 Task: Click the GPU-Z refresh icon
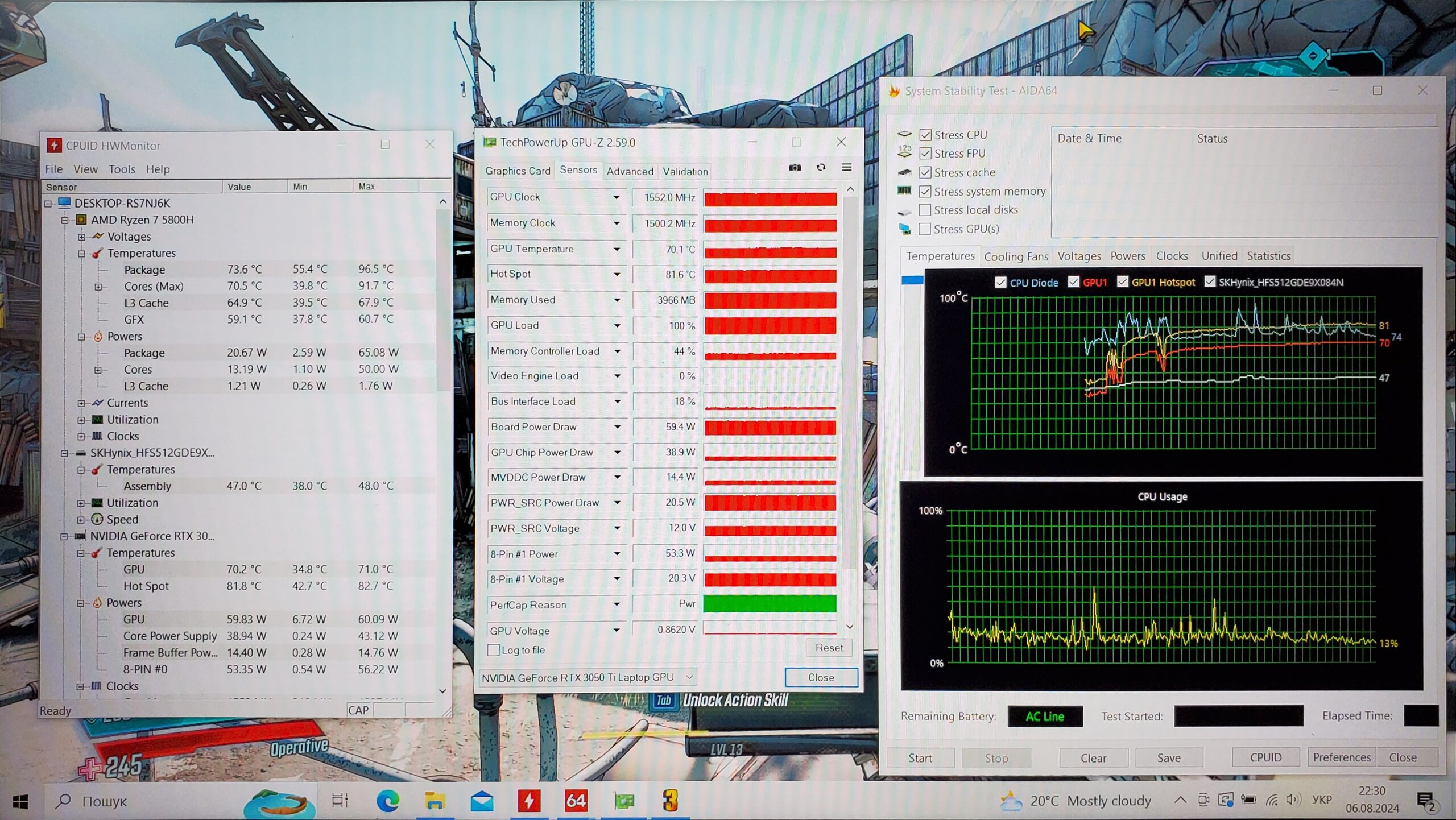pos(821,168)
